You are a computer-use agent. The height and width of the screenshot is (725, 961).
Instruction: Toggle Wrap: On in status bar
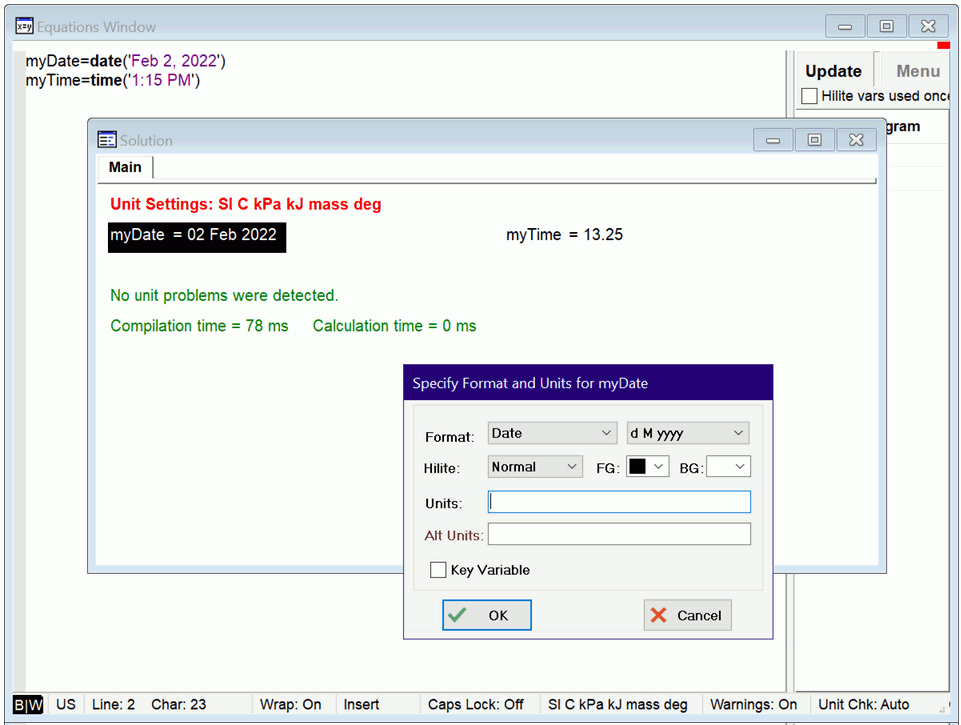(290, 705)
